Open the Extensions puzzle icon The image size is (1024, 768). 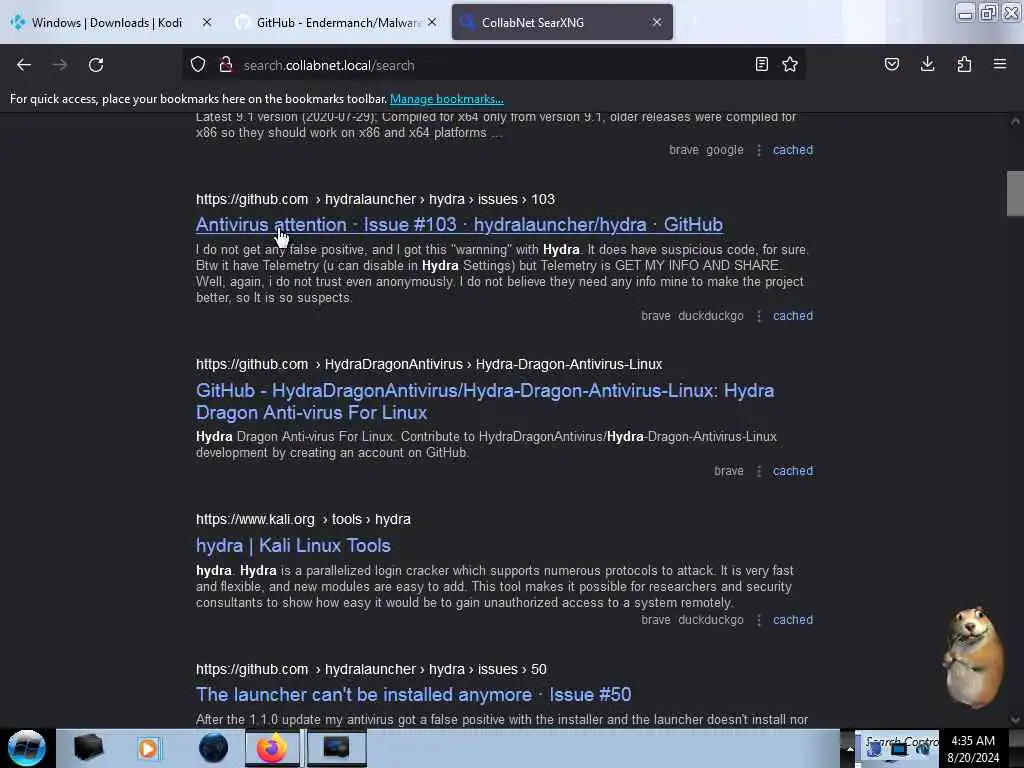point(964,64)
